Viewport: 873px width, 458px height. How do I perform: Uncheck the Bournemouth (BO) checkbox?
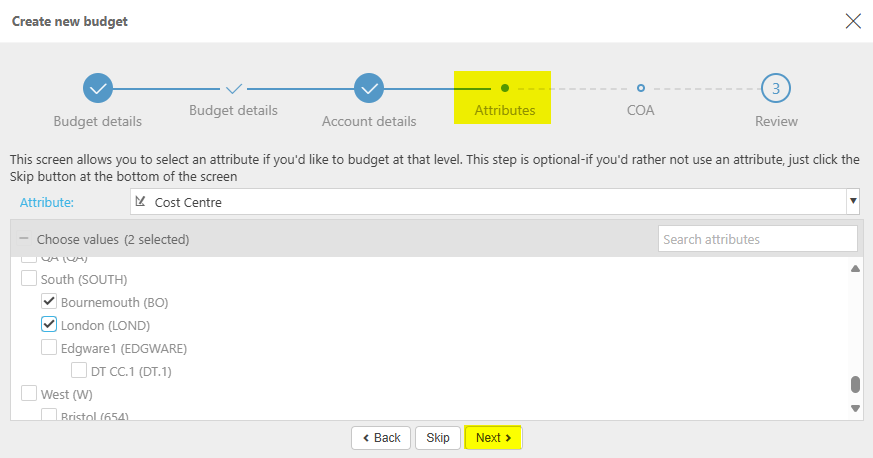(49, 301)
